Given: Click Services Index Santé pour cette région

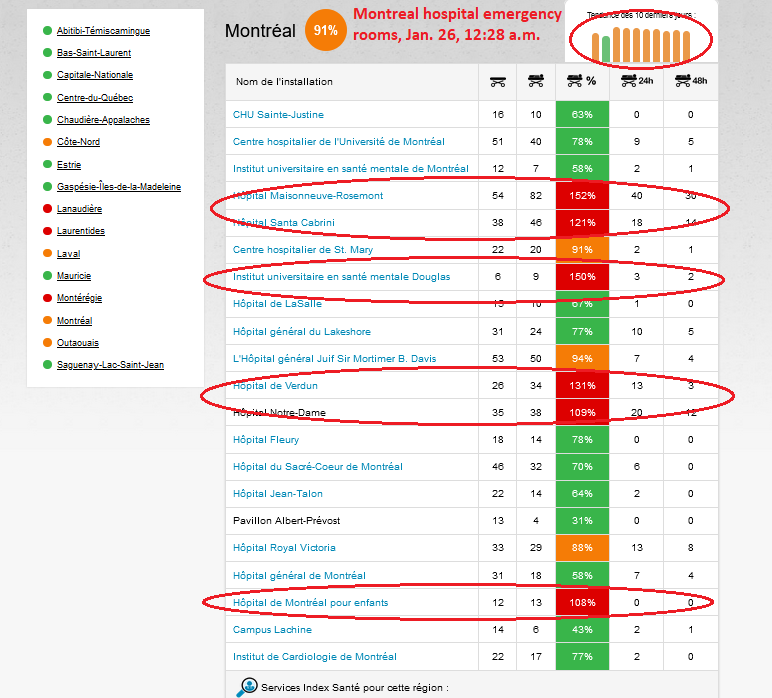Looking at the screenshot, I should click(354, 688).
